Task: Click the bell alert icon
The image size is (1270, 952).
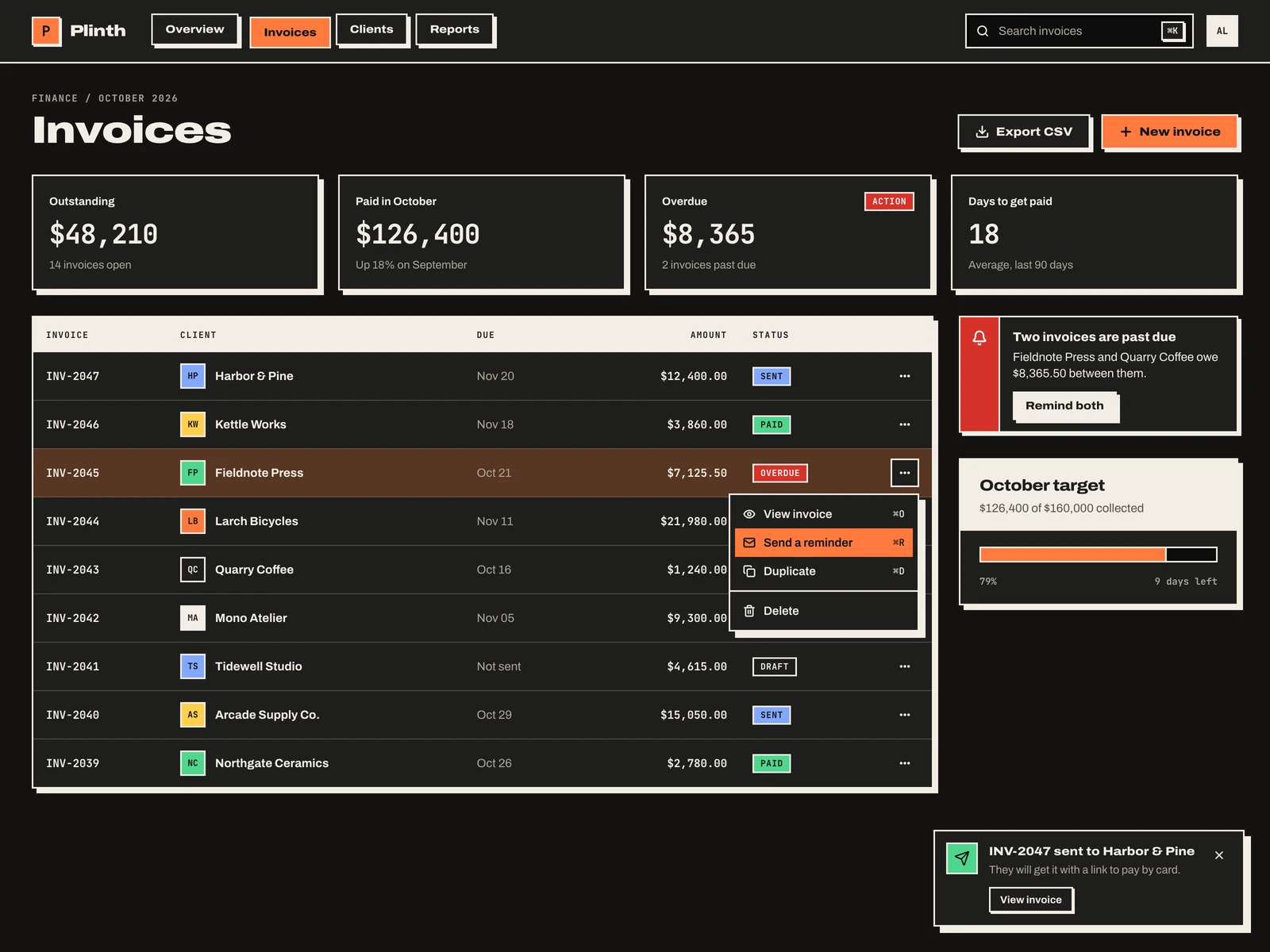Action: pos(979,338)
